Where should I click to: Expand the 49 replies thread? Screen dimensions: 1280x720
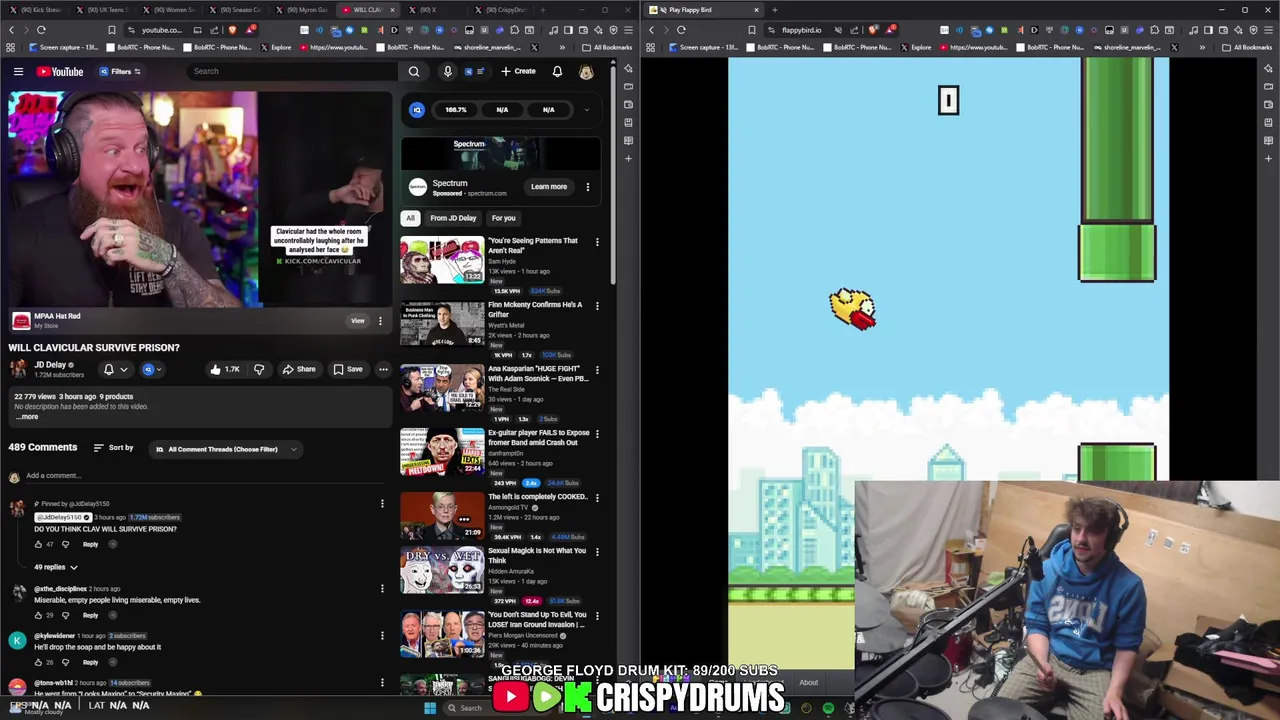(56, 567)
